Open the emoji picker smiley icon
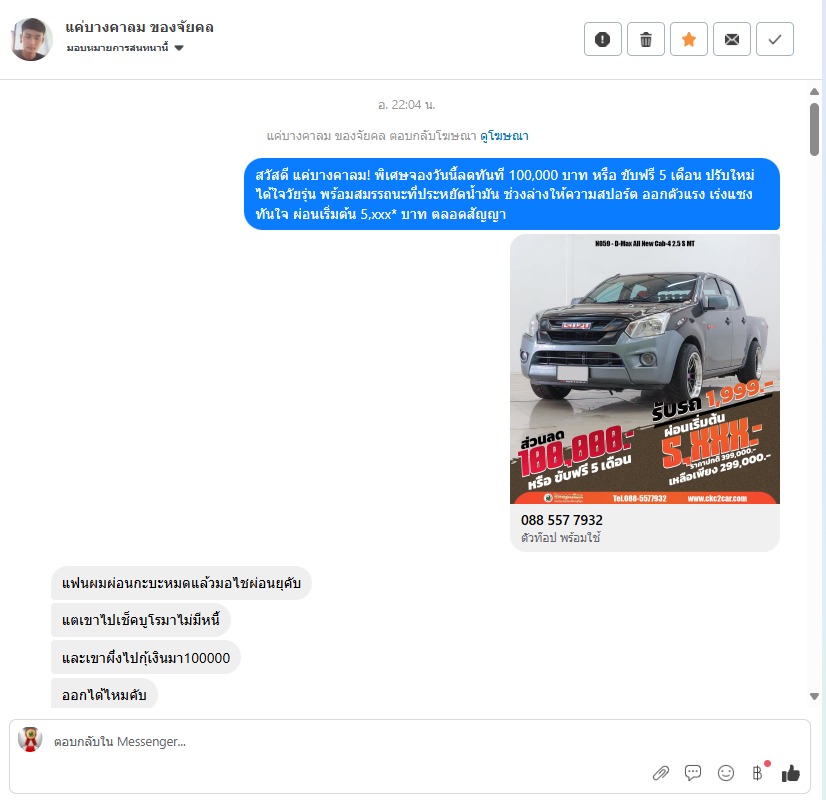 pyautogui.click(x=726, y=773)
